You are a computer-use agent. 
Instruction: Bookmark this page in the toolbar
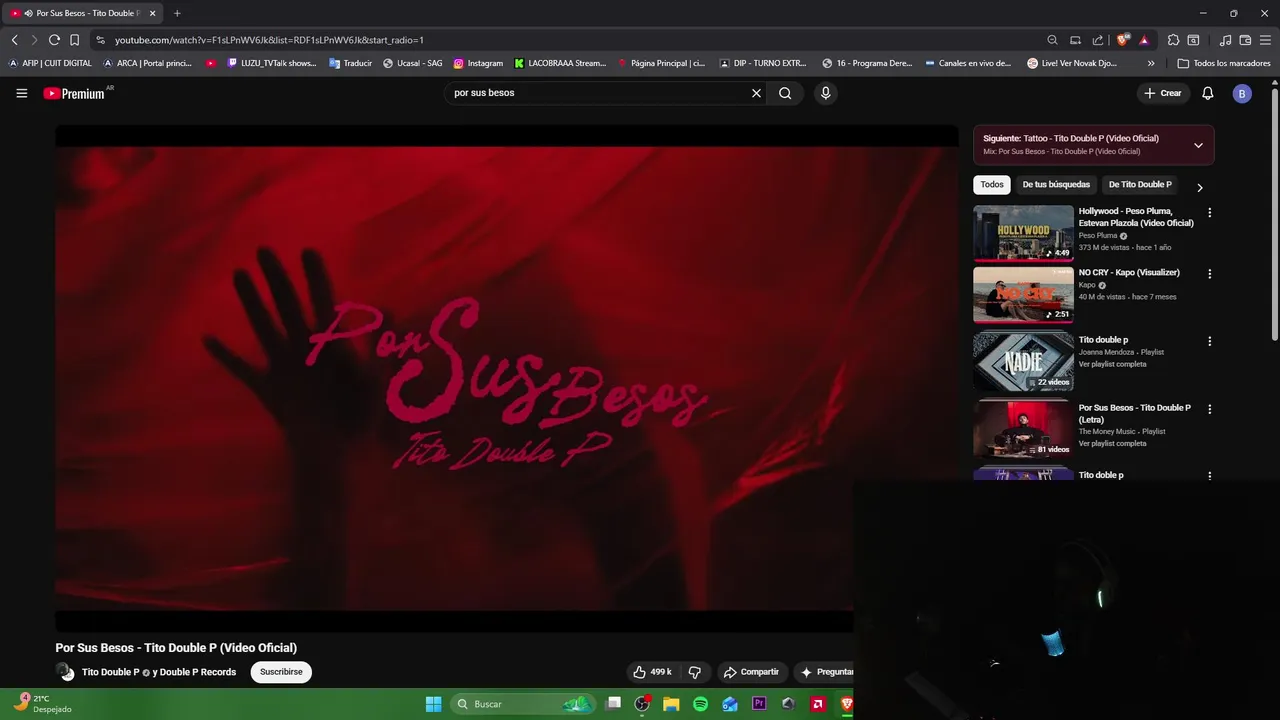[x=74, y=40]
